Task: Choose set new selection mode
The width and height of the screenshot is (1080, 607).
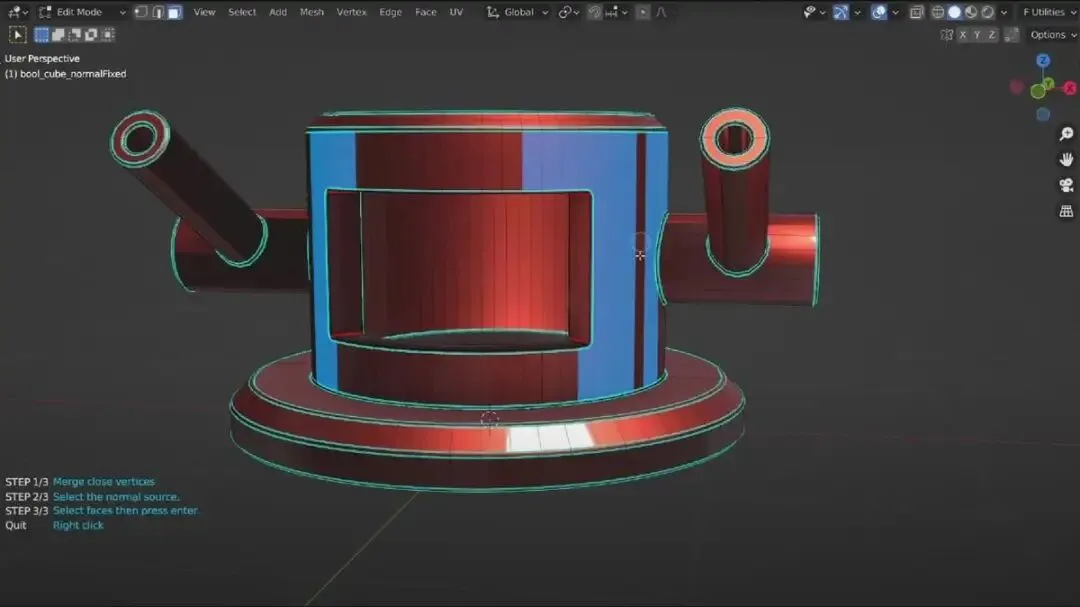Action: pyautogui.click(x=41, y=34)
